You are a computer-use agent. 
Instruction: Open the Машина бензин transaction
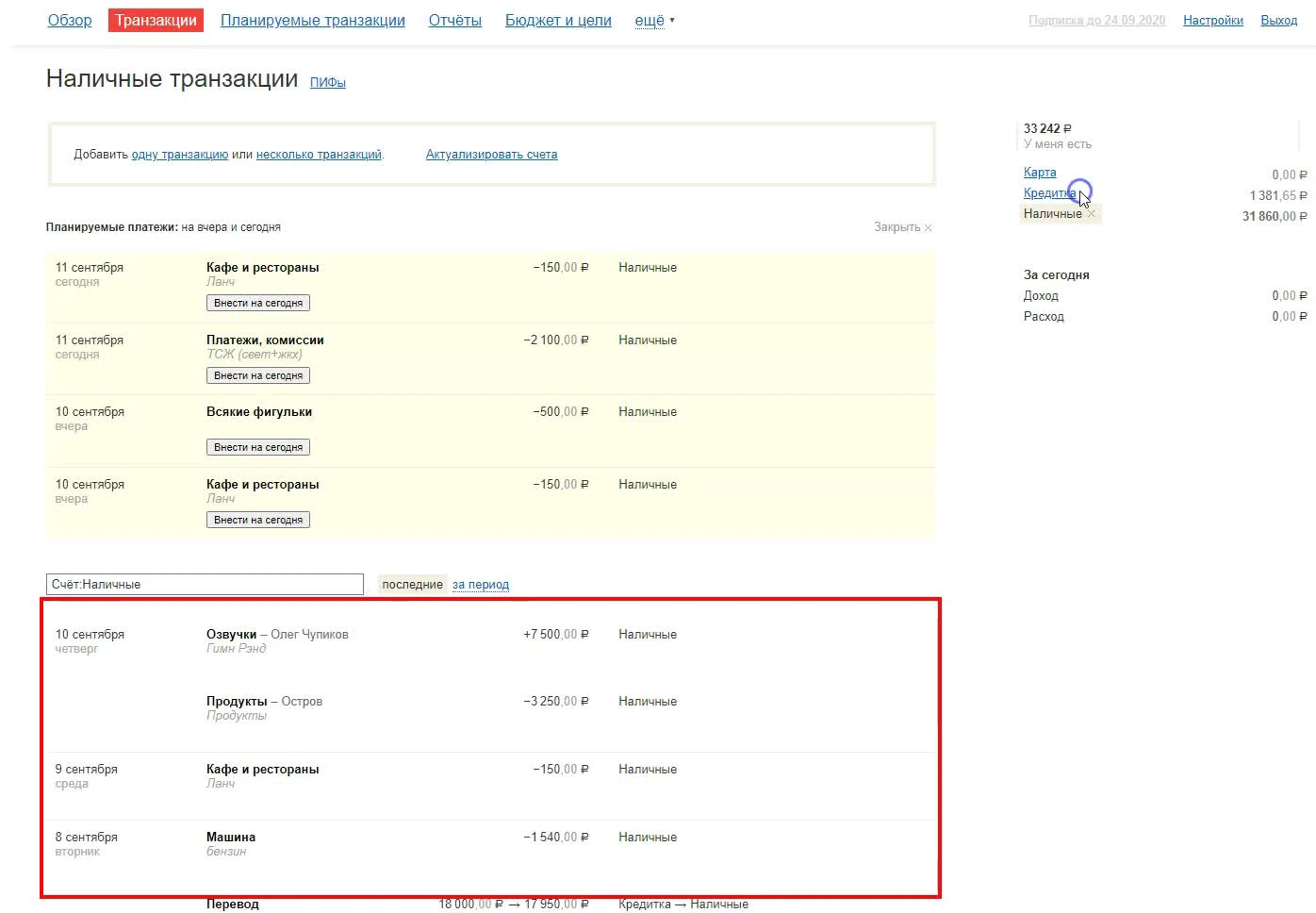click(231, 837)
